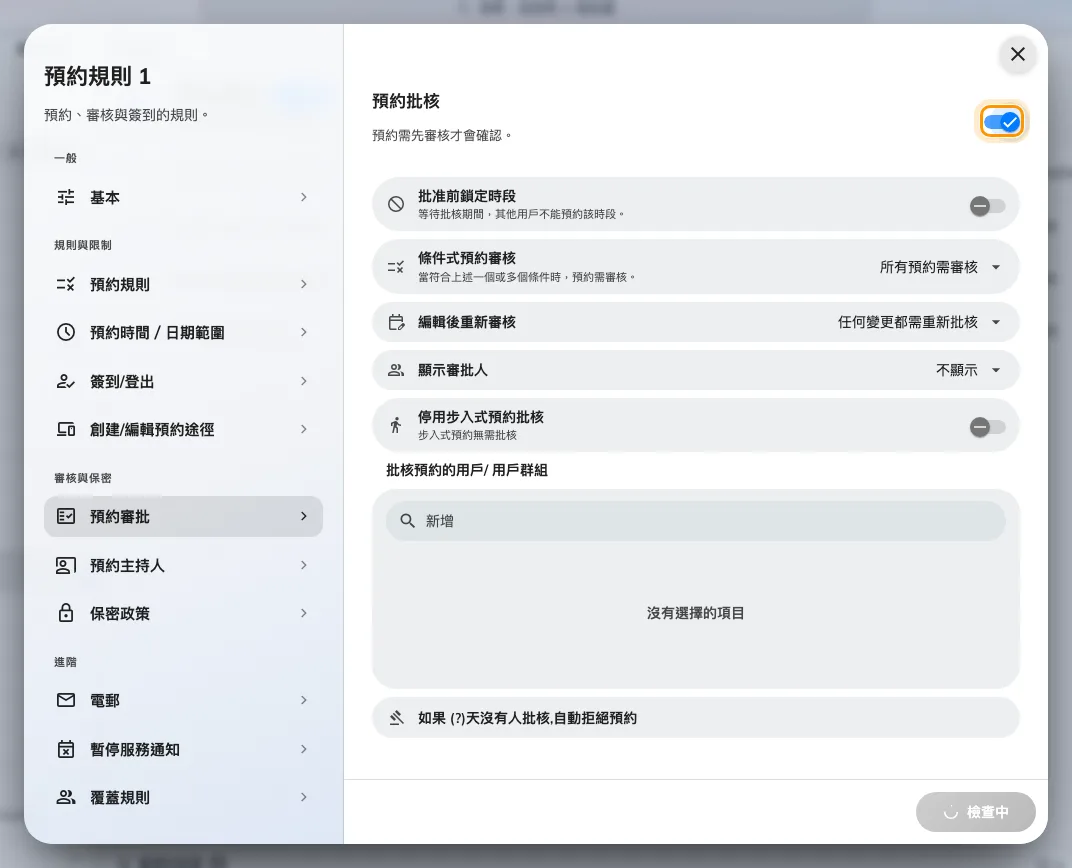
Task: Close the 預約規則 1 dialog
Action: 1017,54
